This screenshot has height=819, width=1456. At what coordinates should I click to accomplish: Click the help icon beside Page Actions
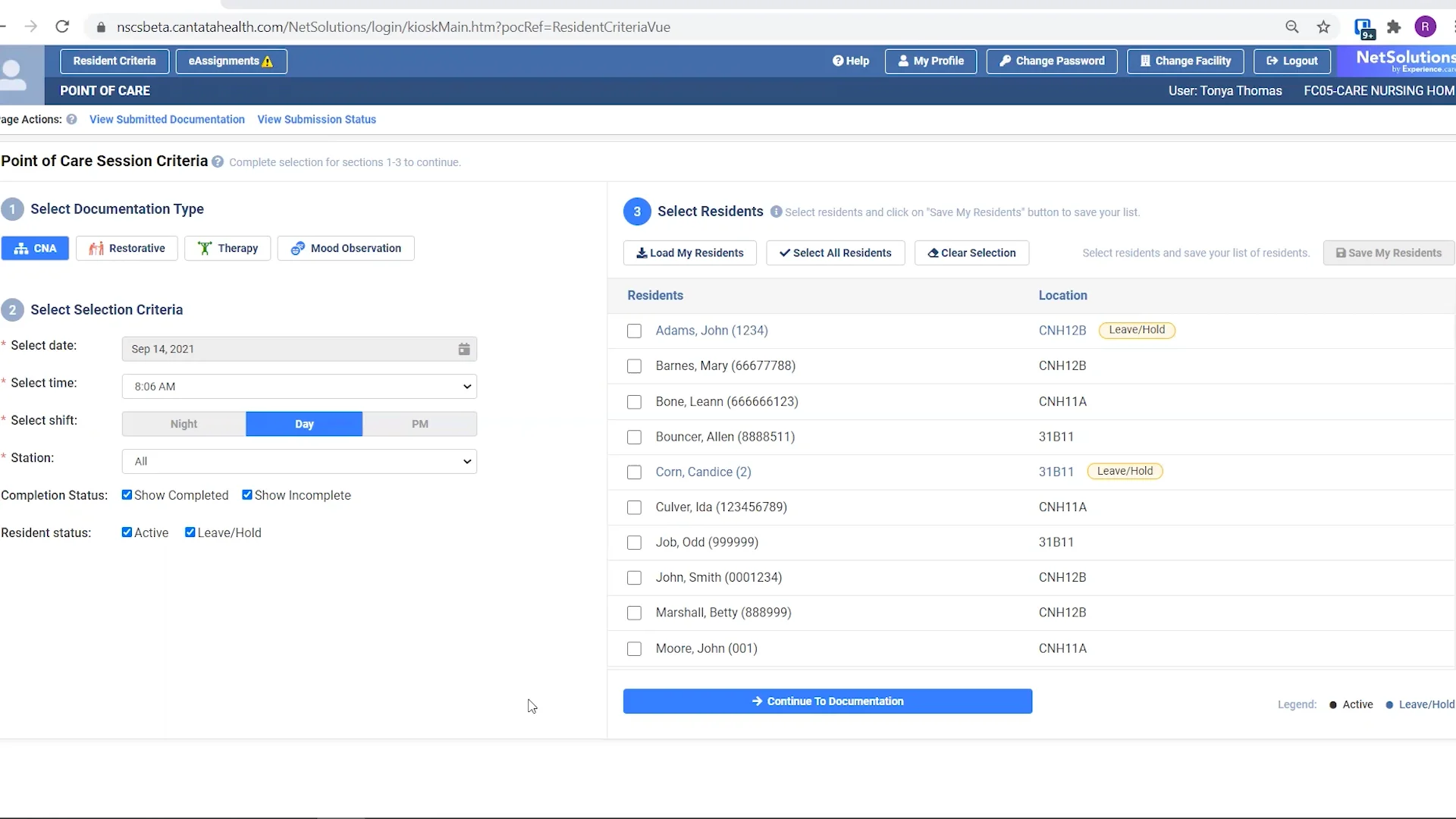(71, 119)
